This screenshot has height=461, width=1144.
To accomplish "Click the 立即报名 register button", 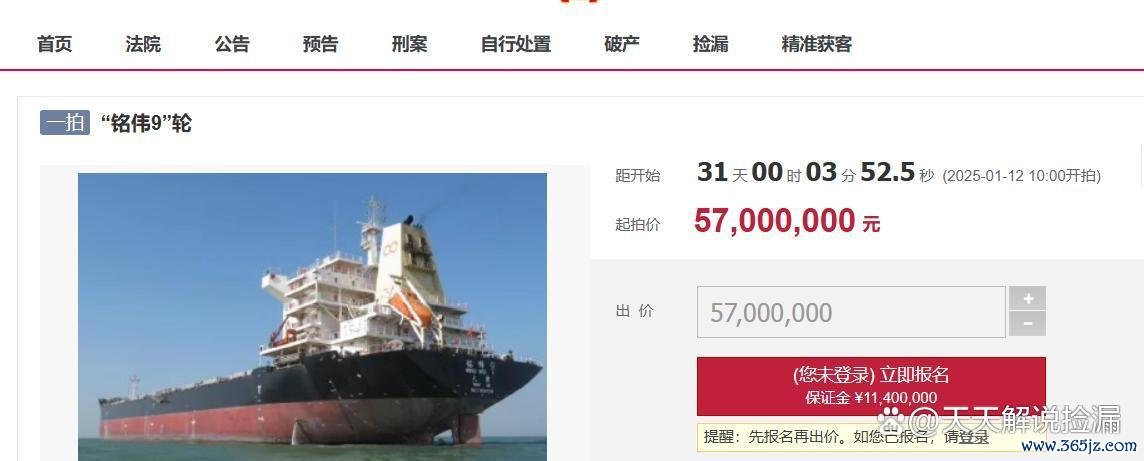I will 871,386.
